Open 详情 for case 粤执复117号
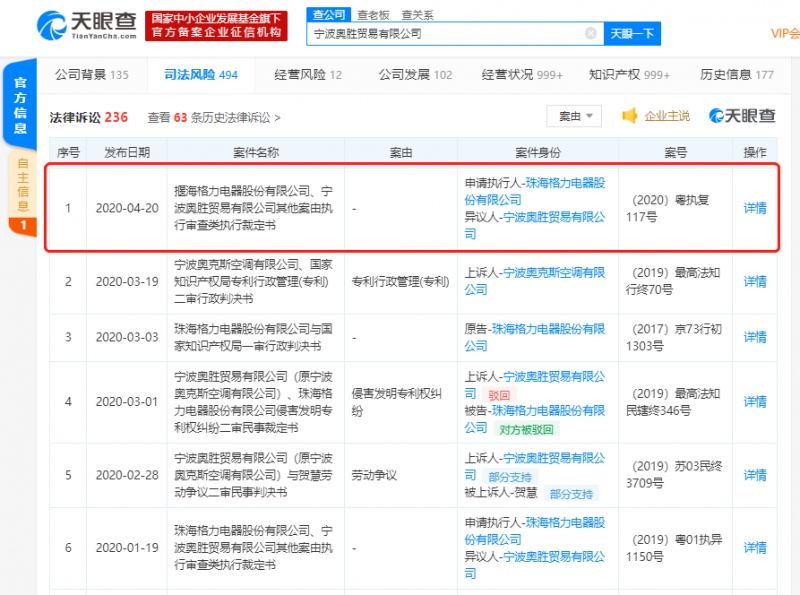The image size is (800, 595). [x=755, y=208]
